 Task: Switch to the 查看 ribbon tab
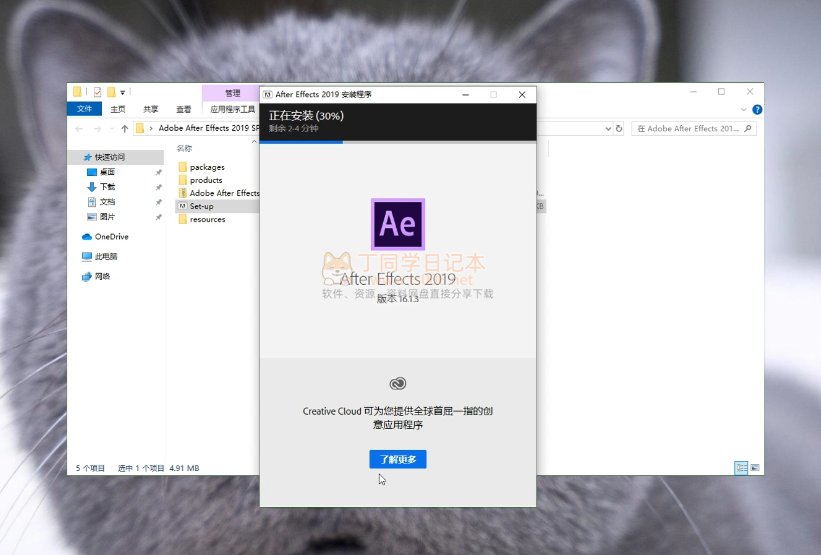184,109
